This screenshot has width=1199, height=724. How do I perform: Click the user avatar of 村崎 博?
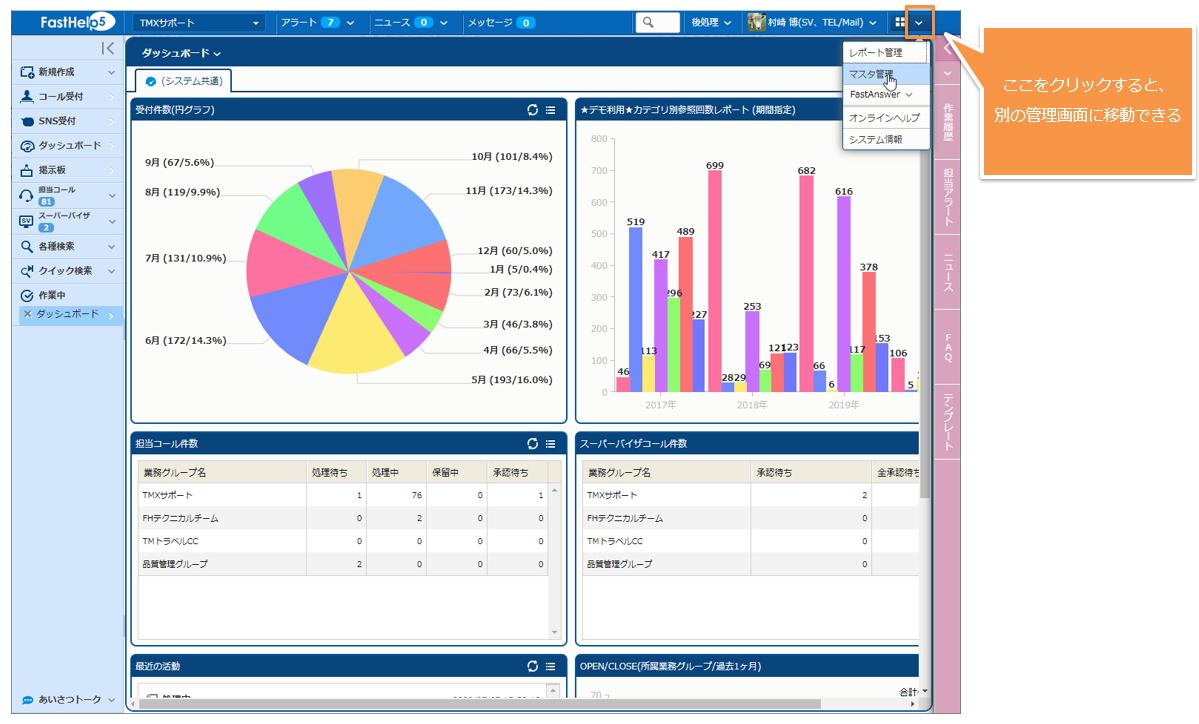(x=757, y=22)
